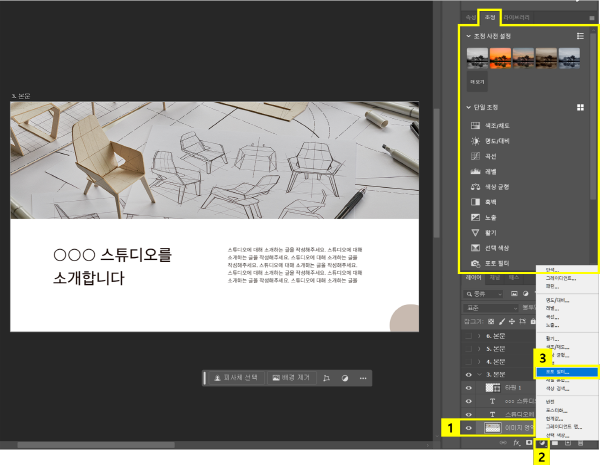Filter layers by adjustment layer icon
Viewport: 600px width, 472px height.
point(525,294)
